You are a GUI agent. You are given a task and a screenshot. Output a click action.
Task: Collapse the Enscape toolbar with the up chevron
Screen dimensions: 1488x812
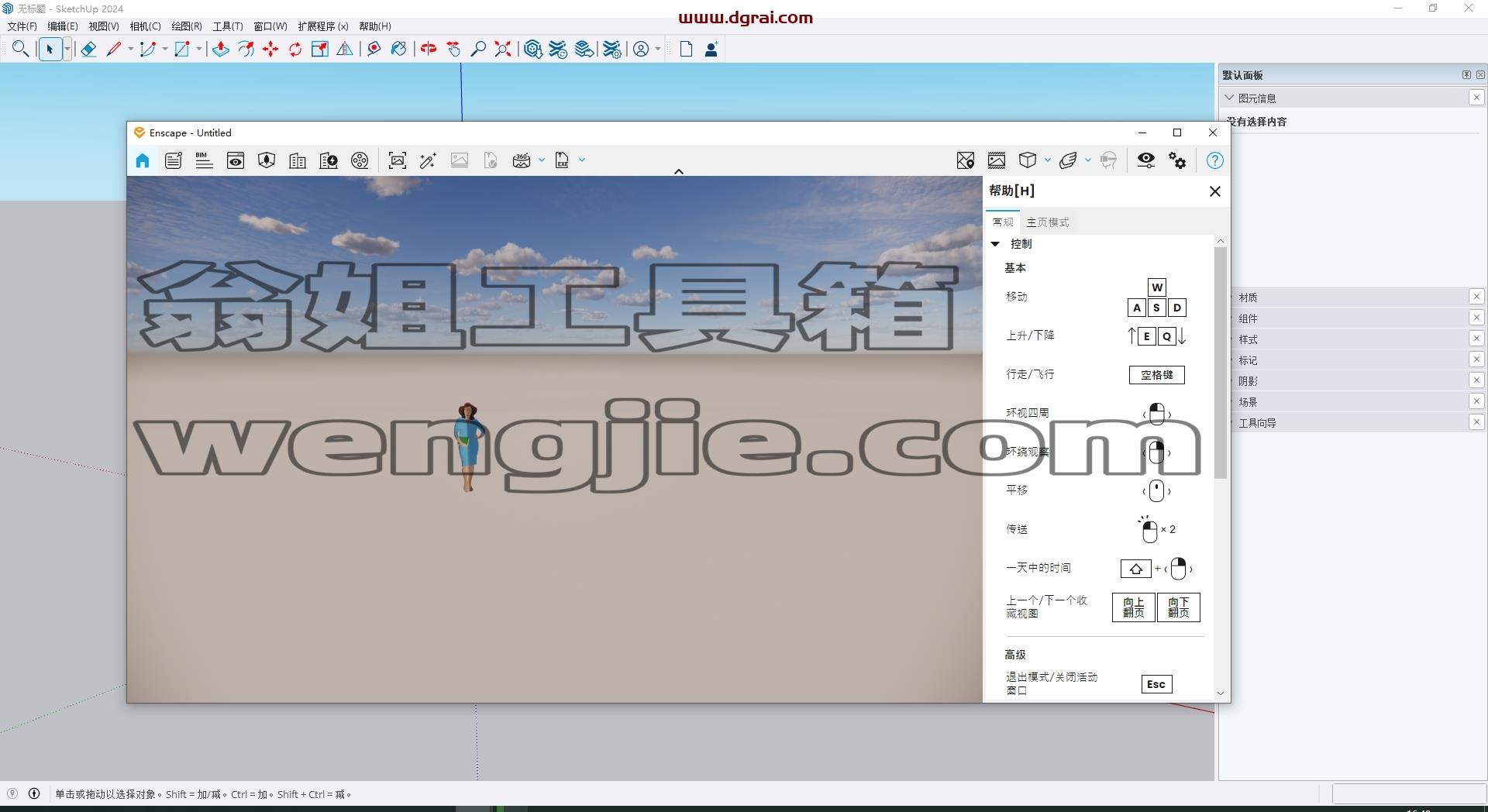pyautogui.click(x=678, y=172)
